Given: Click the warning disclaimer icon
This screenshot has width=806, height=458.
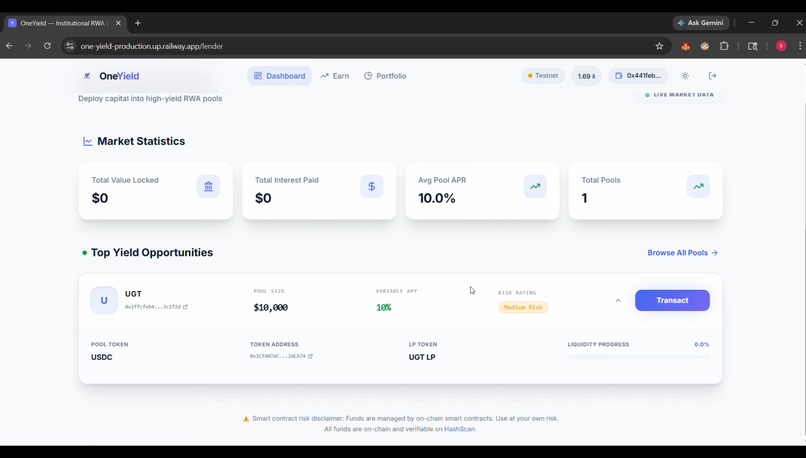Looking at the screenshot, I should (246, 419).
